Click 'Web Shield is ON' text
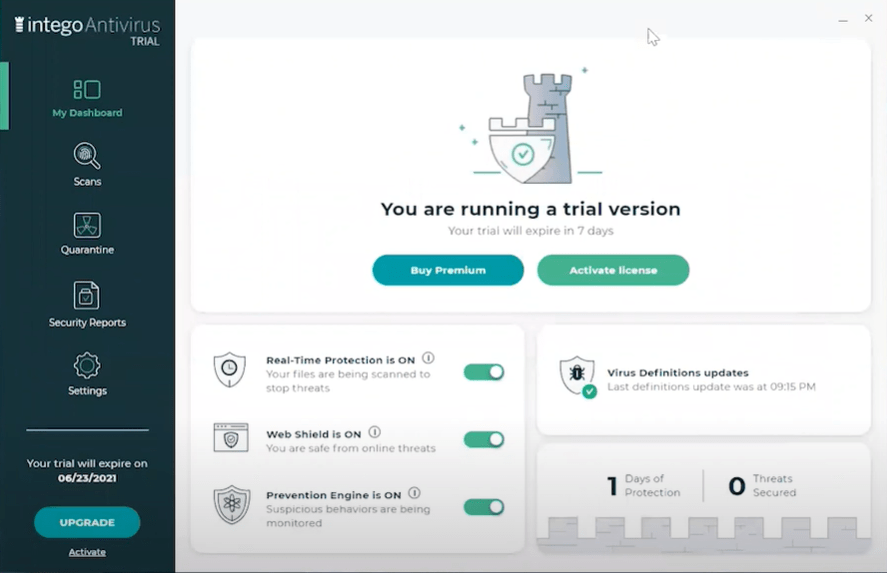Screen dimensions: 887x573 click(313, 434)
